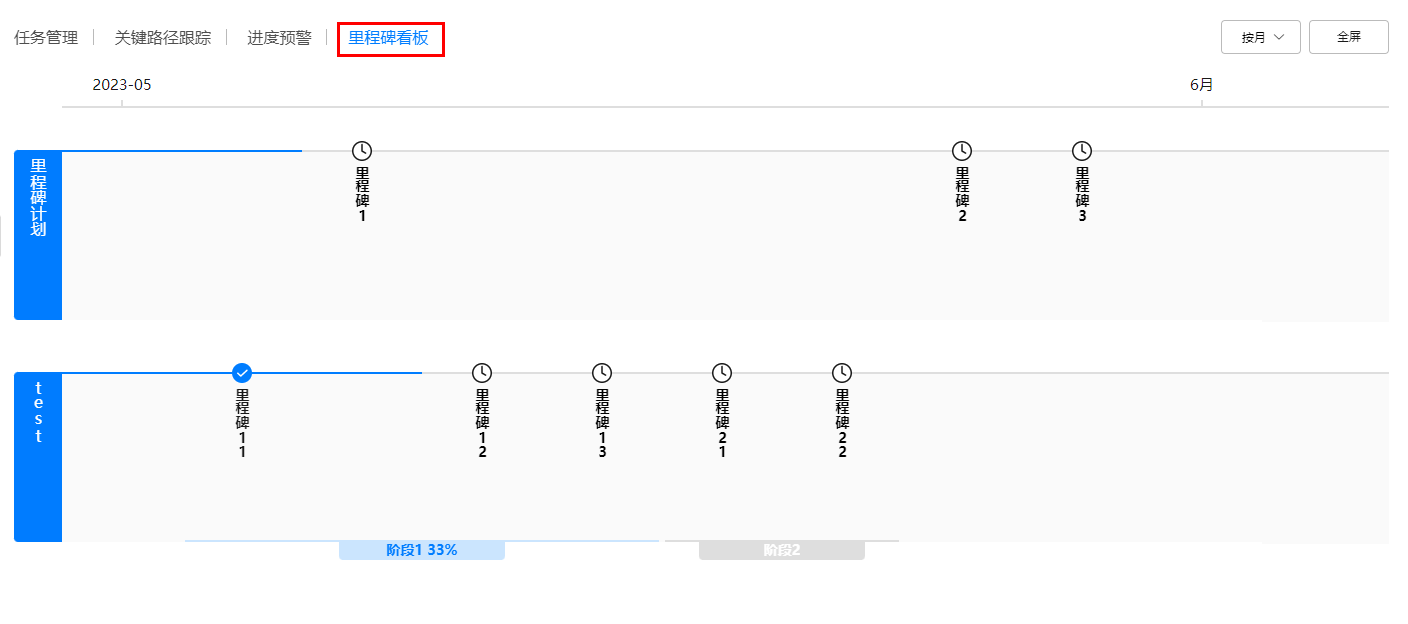The image size is (1408, 624).
Task: Click the 2023-05 timeline date label
Action: (122, 85)
